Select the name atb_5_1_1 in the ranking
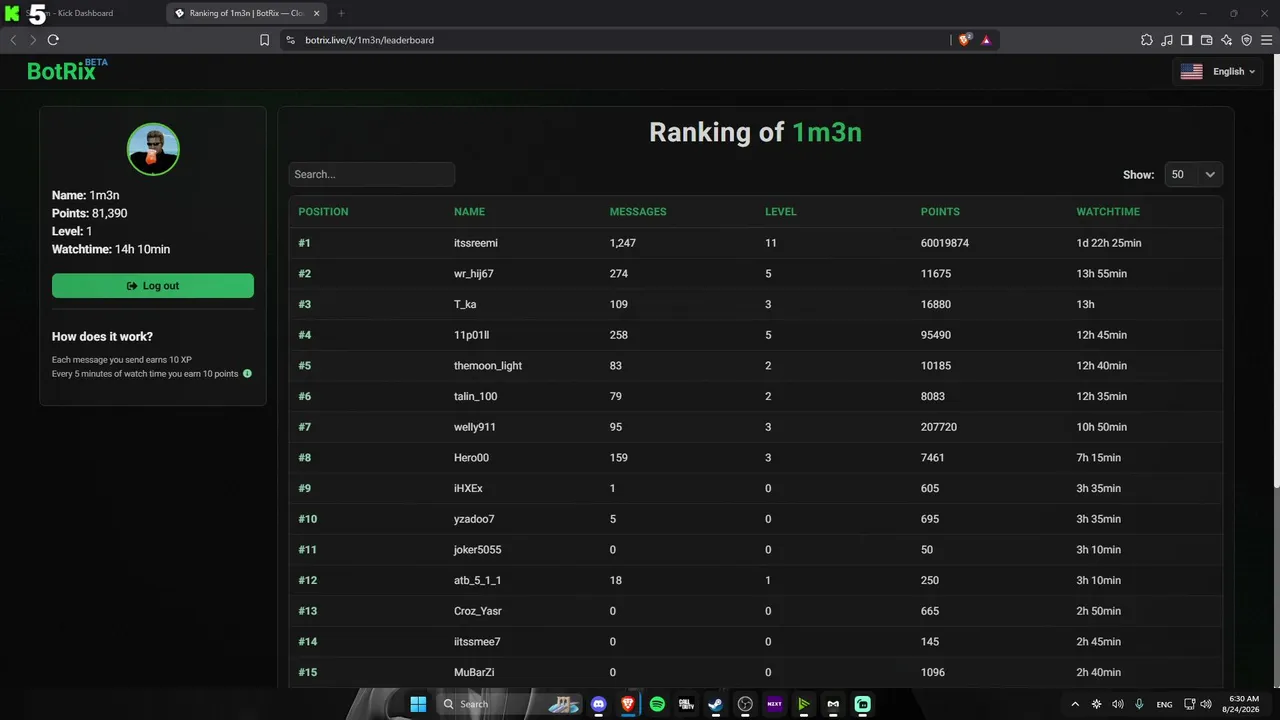Screen dimensions: 1280x720 478,580
